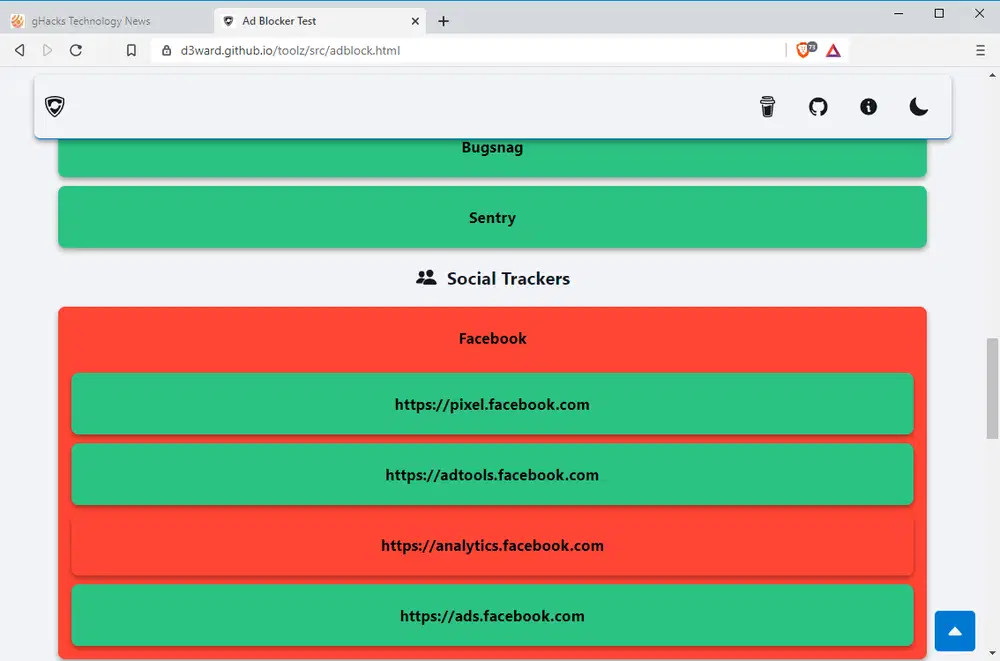
Task: Click the https://pixel.facebook.com entry
Action: (492, 404)
